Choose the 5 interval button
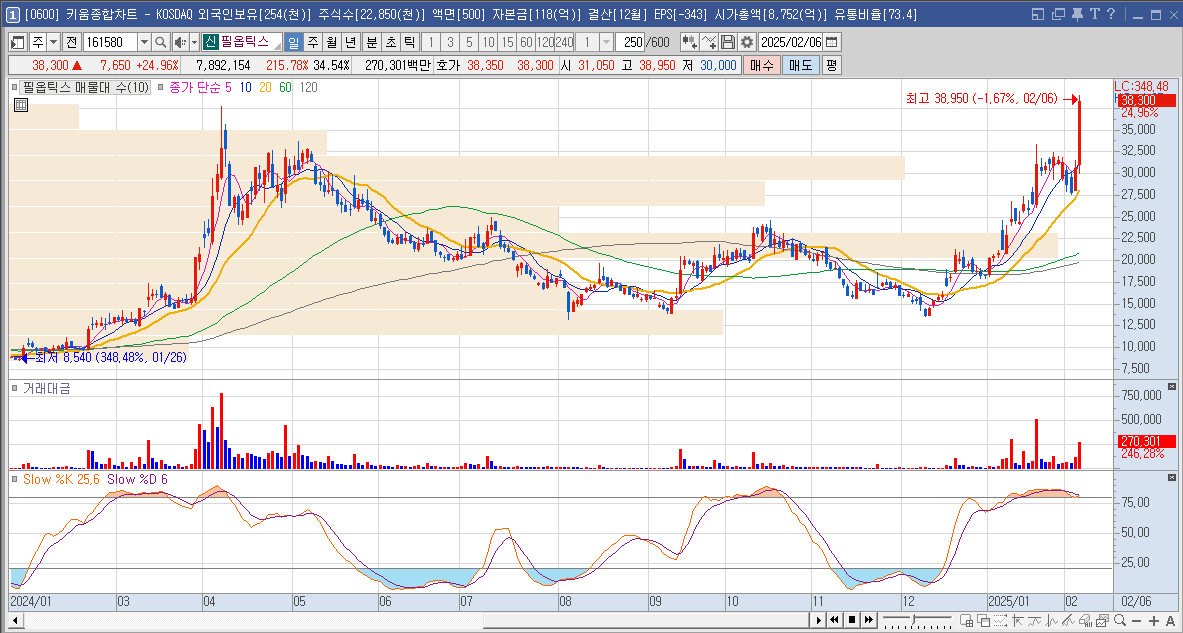The image size is (1183, 633). click(469, 41)
